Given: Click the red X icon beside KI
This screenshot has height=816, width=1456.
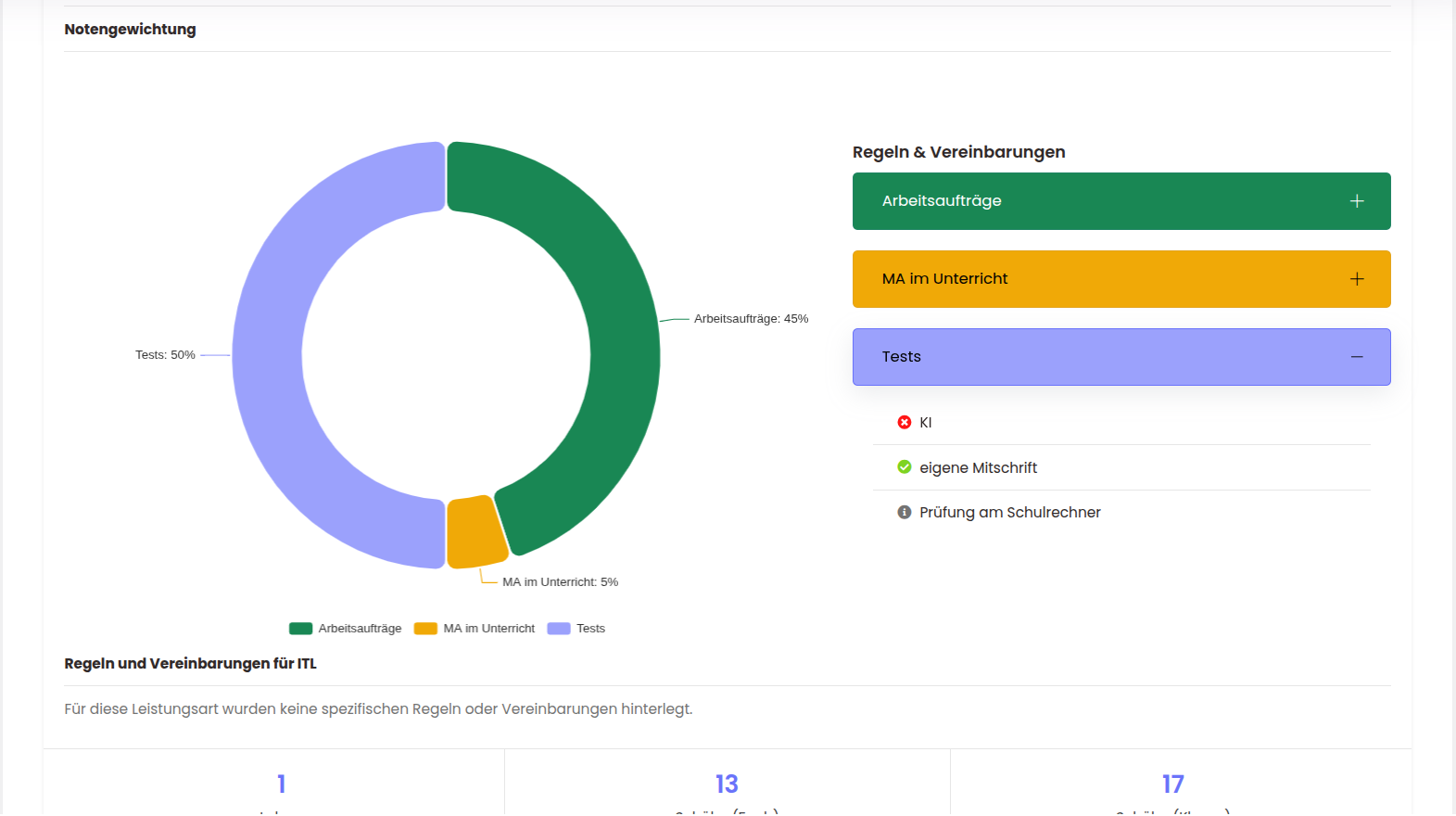Looking at the screenshot, I should tap(905, 422).
